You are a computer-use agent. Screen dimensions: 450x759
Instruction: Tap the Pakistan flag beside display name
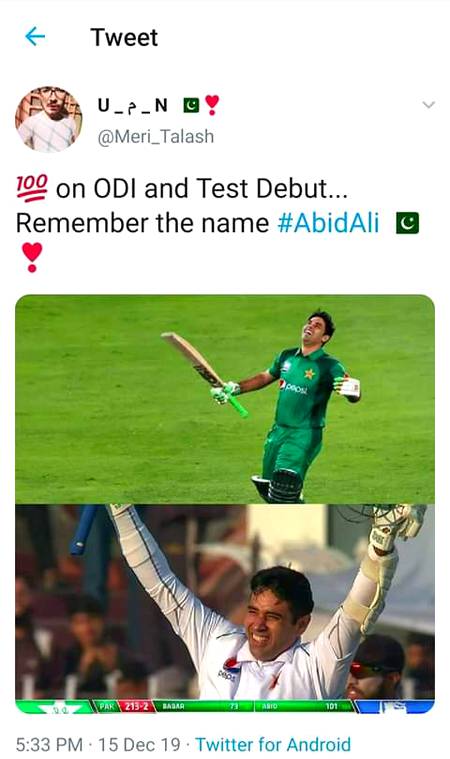click(191, 105)
